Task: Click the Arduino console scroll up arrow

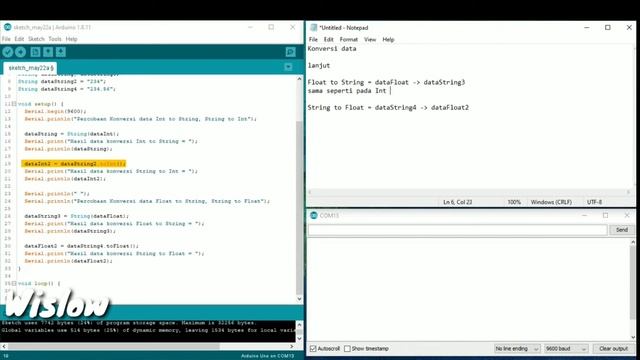Action: point(299,325)
